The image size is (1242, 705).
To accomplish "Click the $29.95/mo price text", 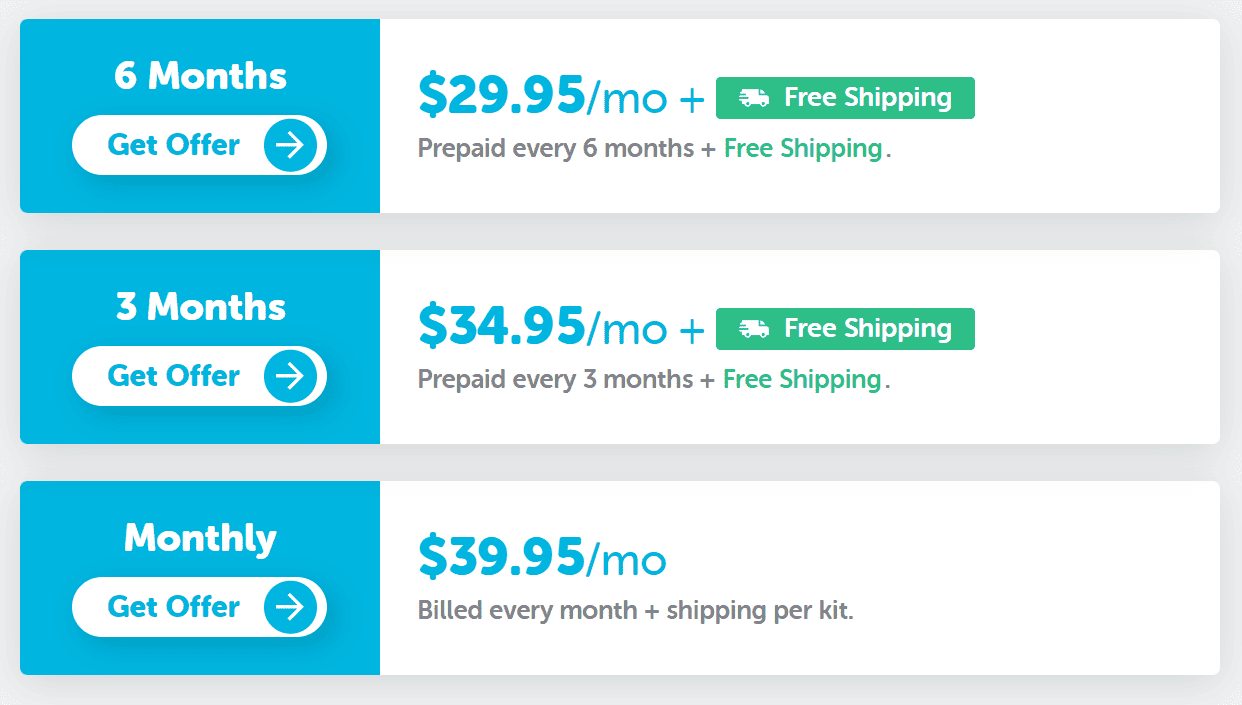I will click(541, 97).
